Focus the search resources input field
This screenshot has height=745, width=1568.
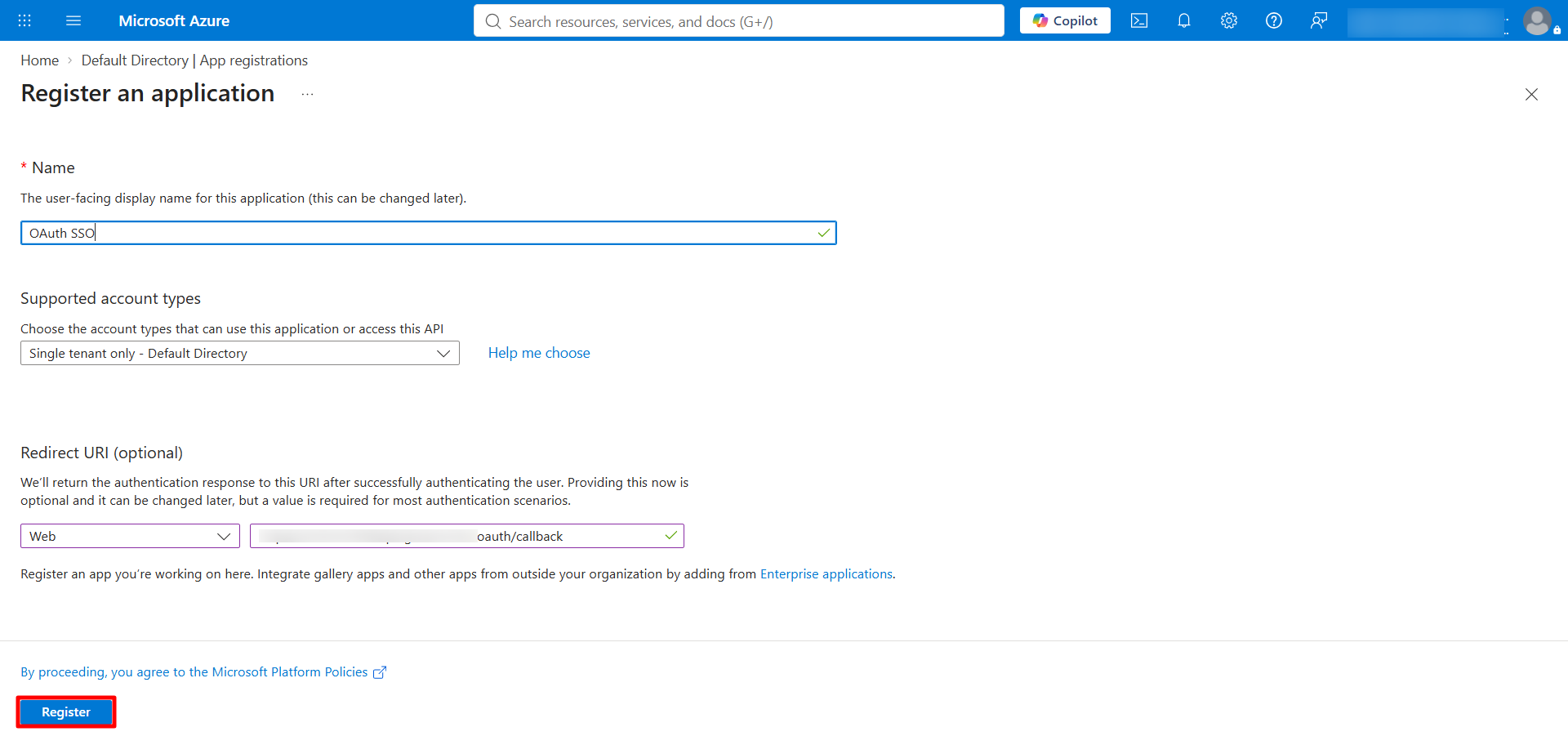pos(738,21)
